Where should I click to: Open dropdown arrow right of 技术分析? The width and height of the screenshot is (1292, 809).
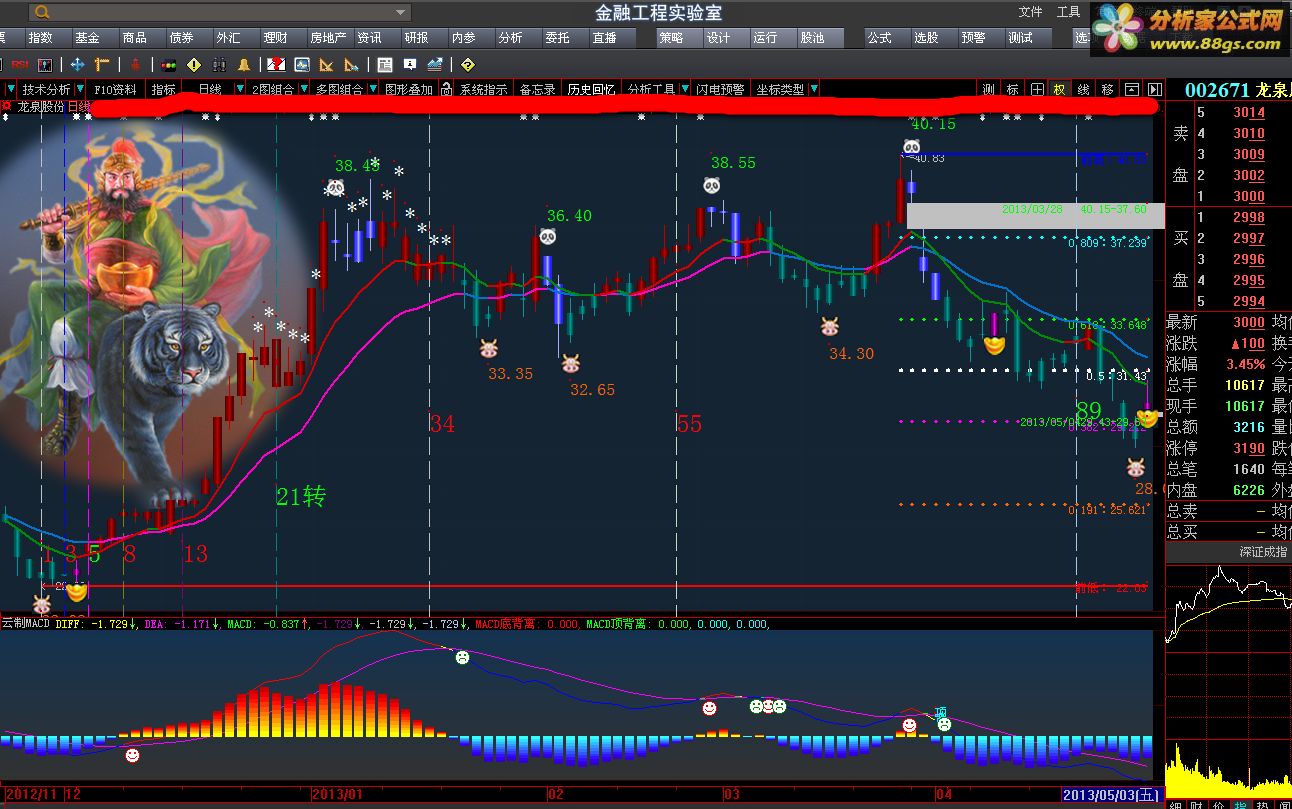pos(80,89)
